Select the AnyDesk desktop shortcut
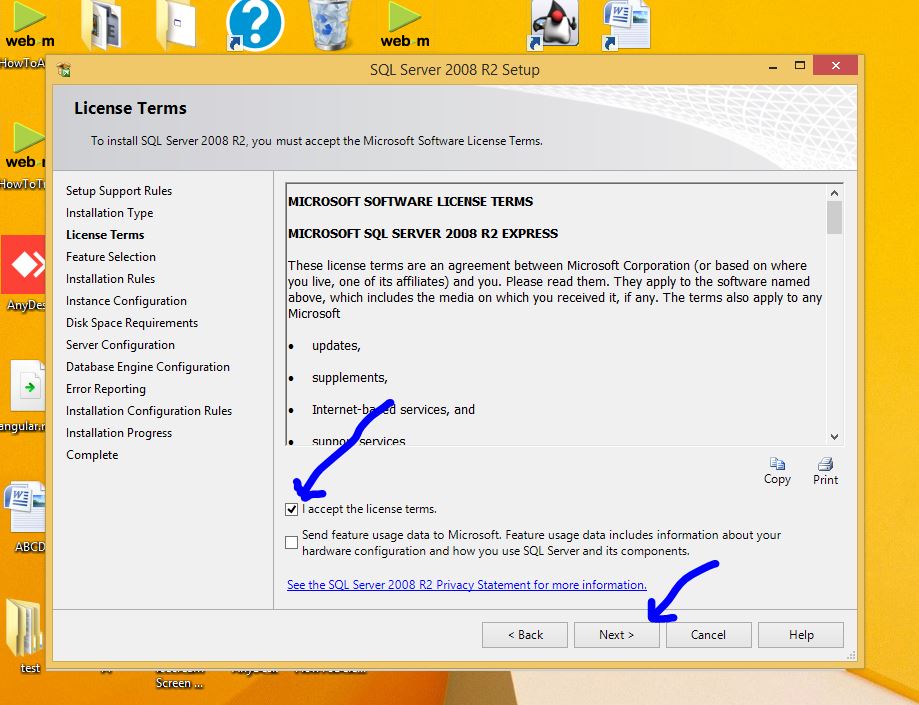The width and height of the screenshot is (919, 705). [x=24, y=266]
